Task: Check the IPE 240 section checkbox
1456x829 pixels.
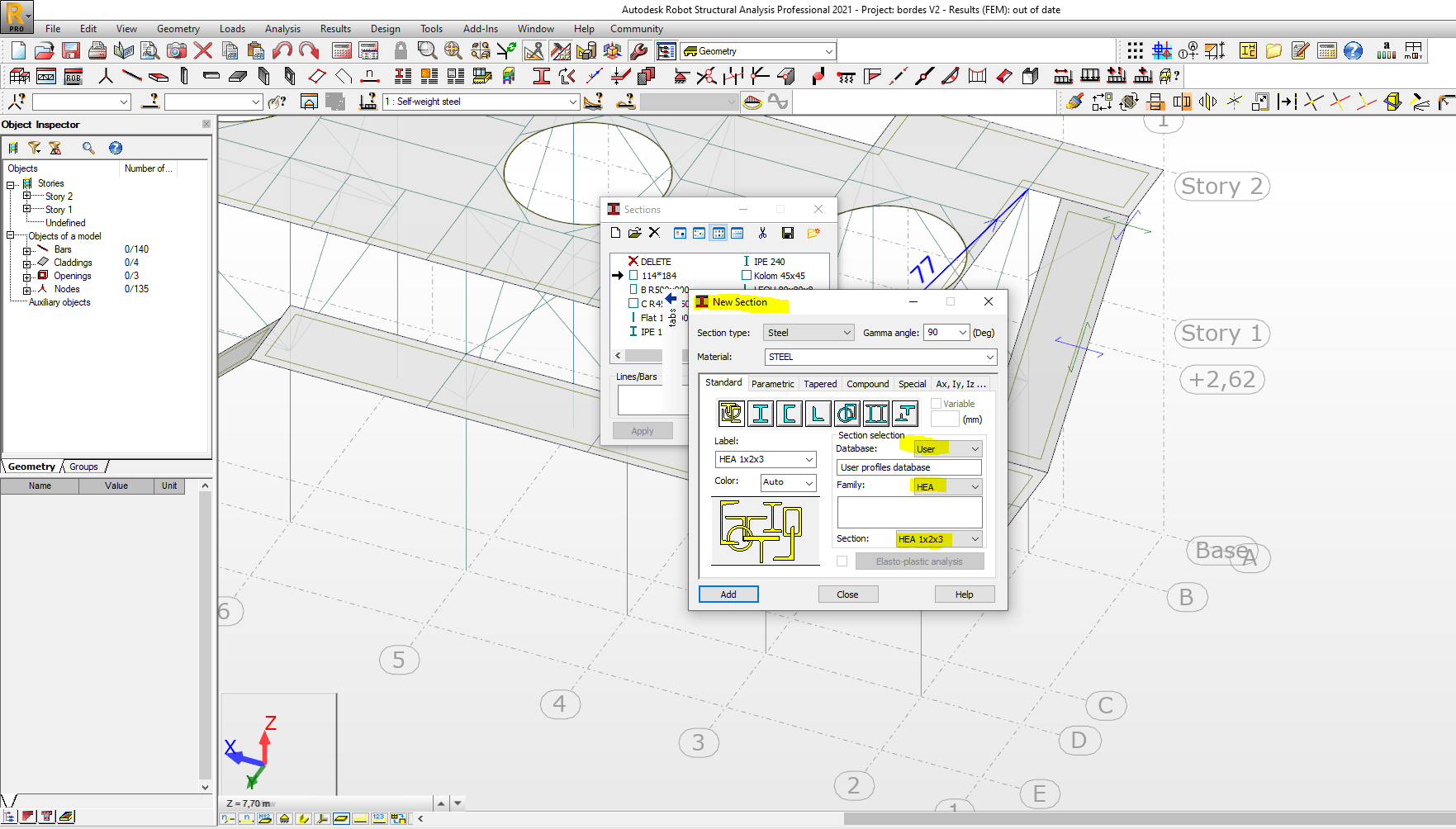Action: coord(746,261)
